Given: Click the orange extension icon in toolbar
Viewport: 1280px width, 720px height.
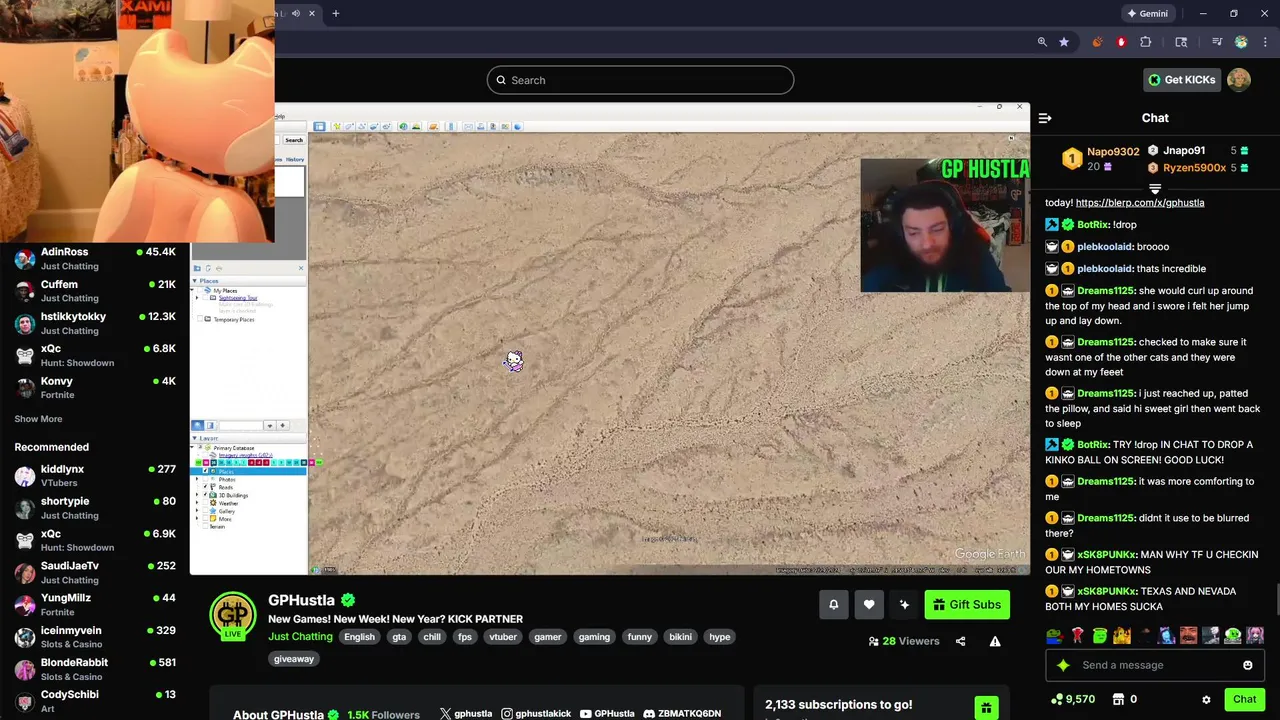Looking at the screenshot, I should pos(1097,42).
